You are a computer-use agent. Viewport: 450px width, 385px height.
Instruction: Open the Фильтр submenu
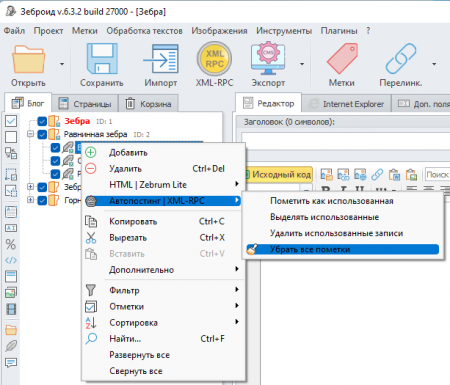162,290
